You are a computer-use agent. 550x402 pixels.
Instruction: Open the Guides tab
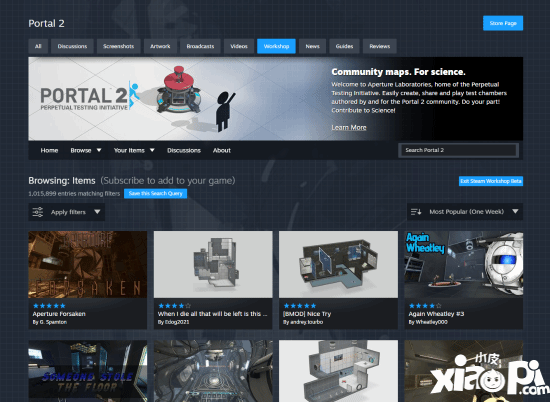pos(344,46)
